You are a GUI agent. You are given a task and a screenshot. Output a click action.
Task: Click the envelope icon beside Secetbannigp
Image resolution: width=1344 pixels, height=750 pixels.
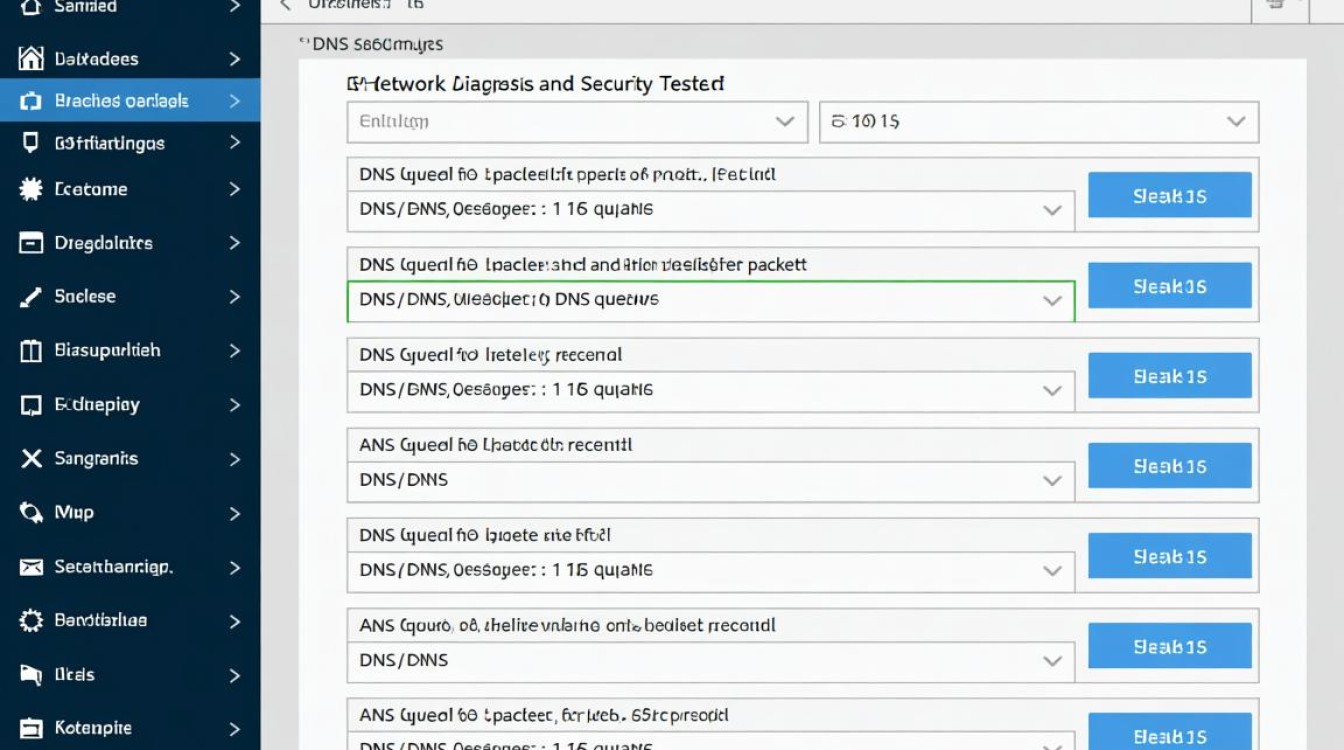pyautogui.click(x=31, y=567)
